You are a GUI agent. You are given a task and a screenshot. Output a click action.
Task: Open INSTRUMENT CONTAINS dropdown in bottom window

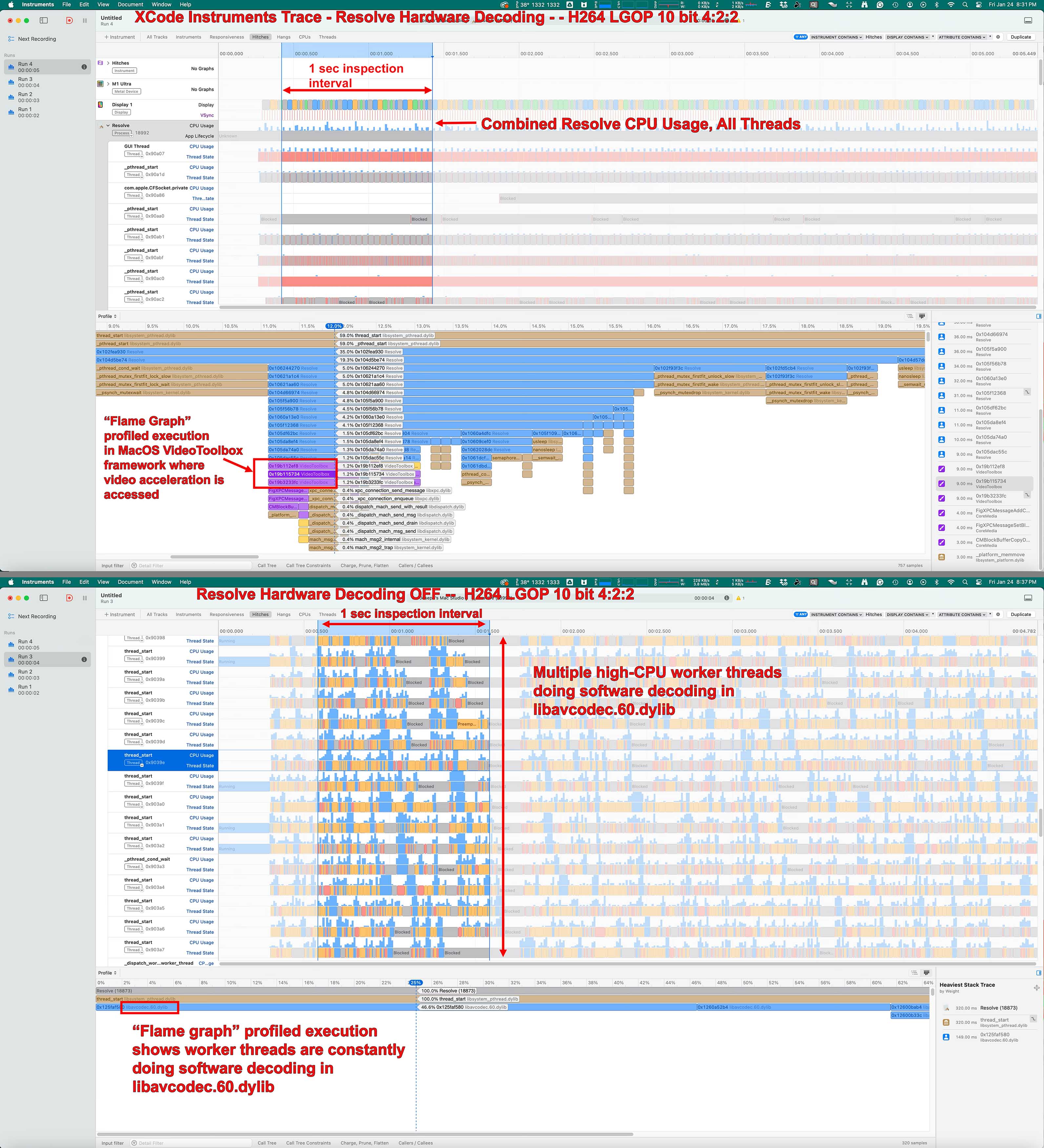point(836,614)
